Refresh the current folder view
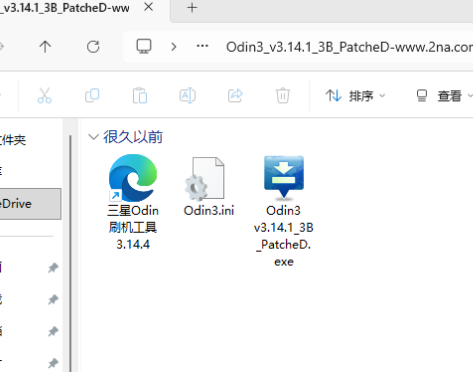This screenshot has width=473, height=372. (x=93, y=47)
